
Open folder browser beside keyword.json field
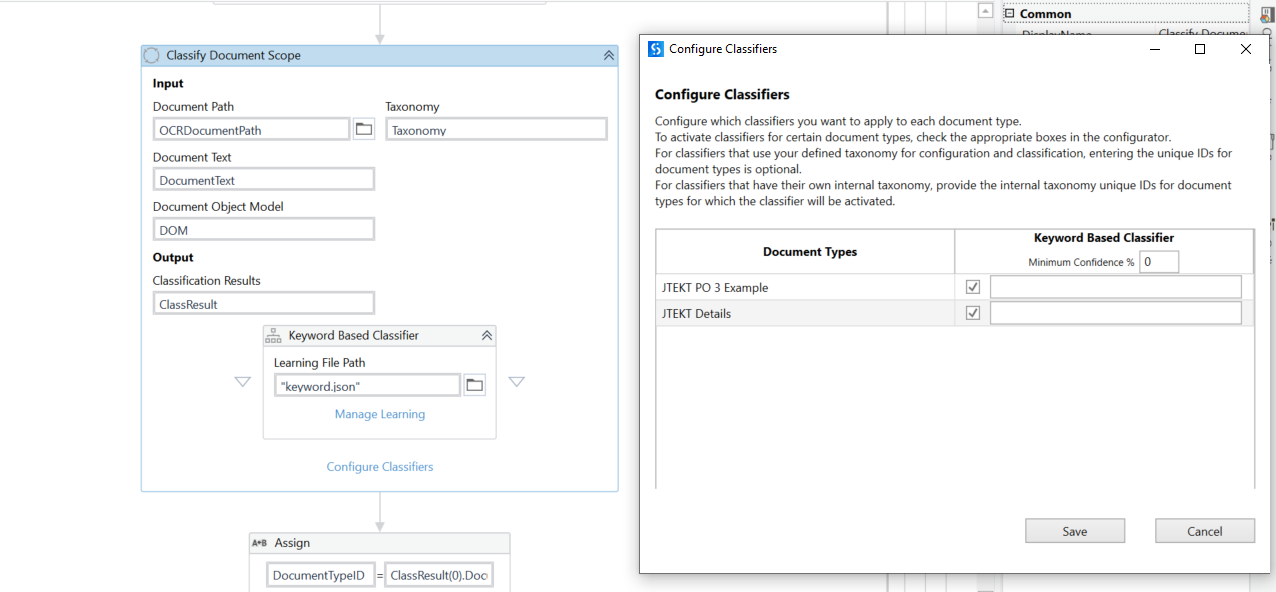tap(474, 385)
